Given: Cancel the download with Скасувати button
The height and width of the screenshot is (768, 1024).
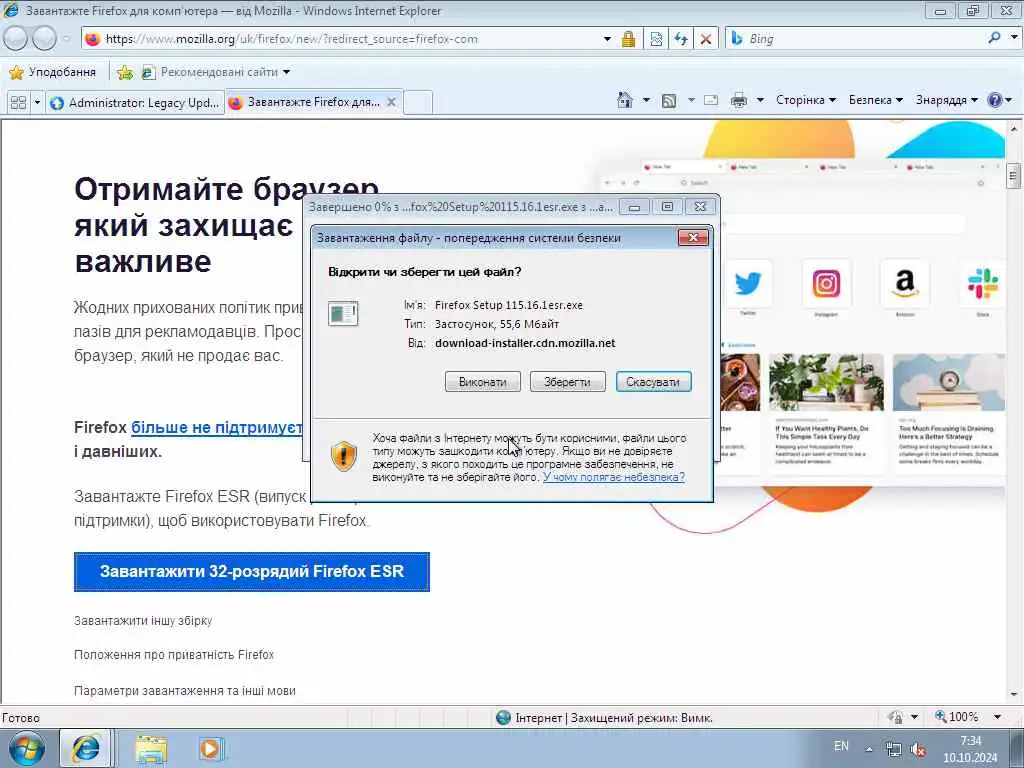Looking at the screenshot, I should [x=653, y=382].
